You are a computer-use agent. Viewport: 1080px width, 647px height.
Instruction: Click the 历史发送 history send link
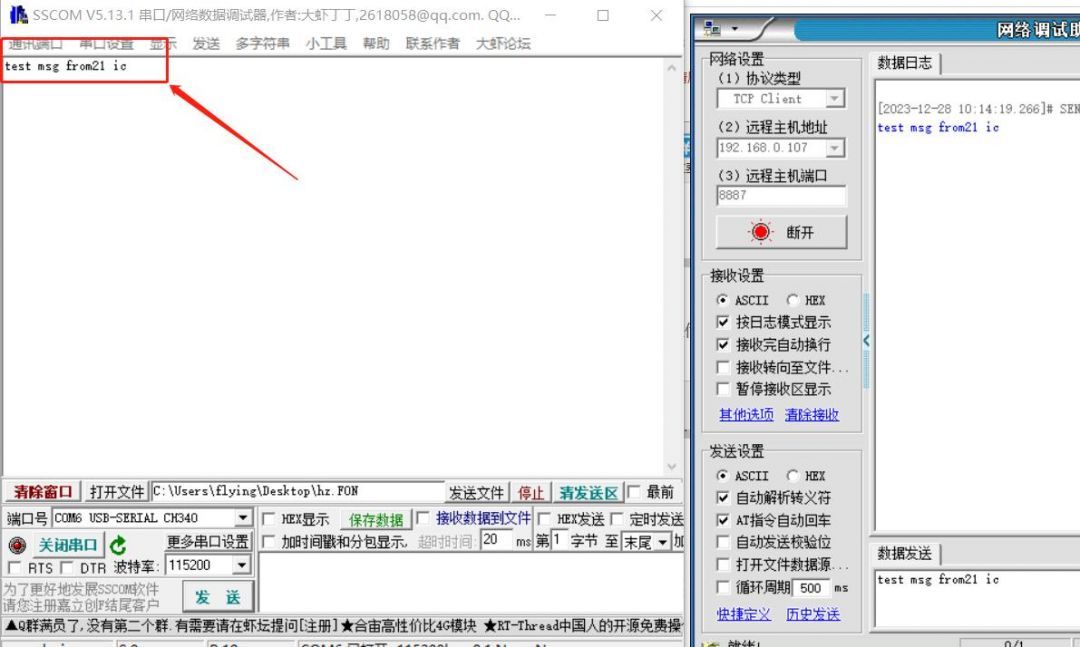pyautogui.click(x=813, y=614)
